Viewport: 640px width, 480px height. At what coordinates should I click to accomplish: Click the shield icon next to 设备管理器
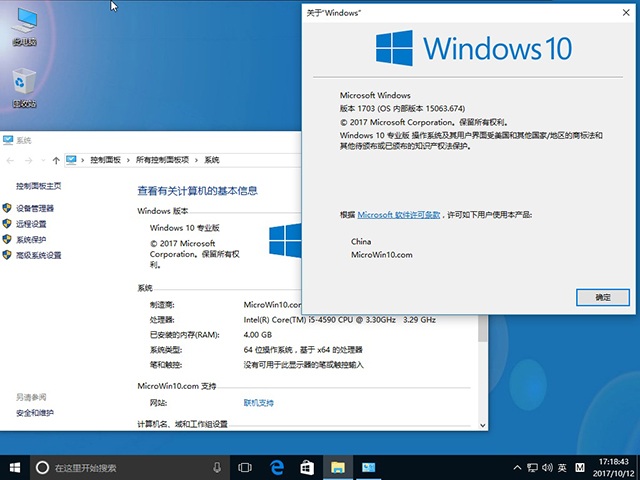pyautogui.click(x=7, y=208)
